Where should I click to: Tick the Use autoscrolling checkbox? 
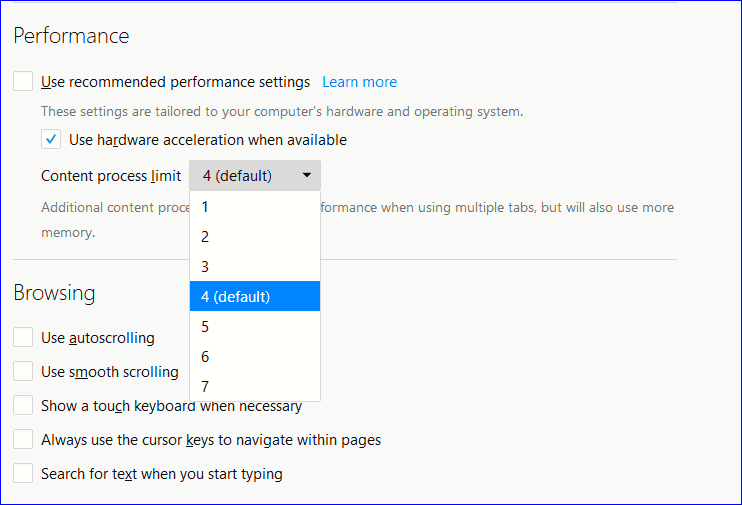pyautogui.click(x=23, y=338)
